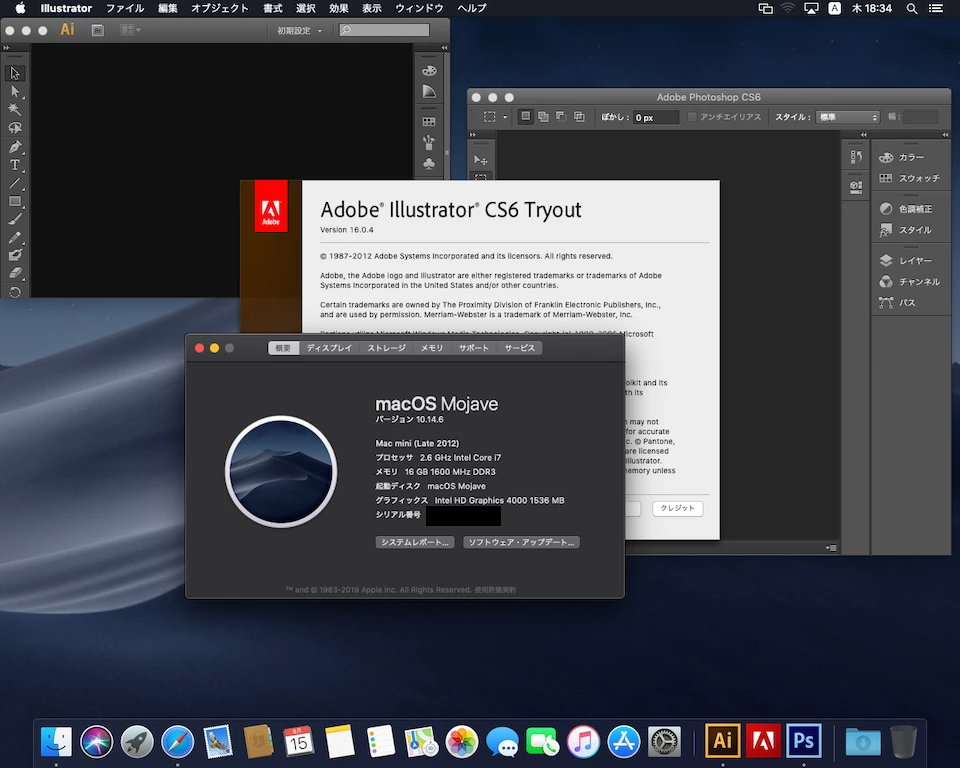Open Illustrator's Symbols panel club icon
Image resolution: width=960 pixels, height=768 pixels.
coord(429,164)
